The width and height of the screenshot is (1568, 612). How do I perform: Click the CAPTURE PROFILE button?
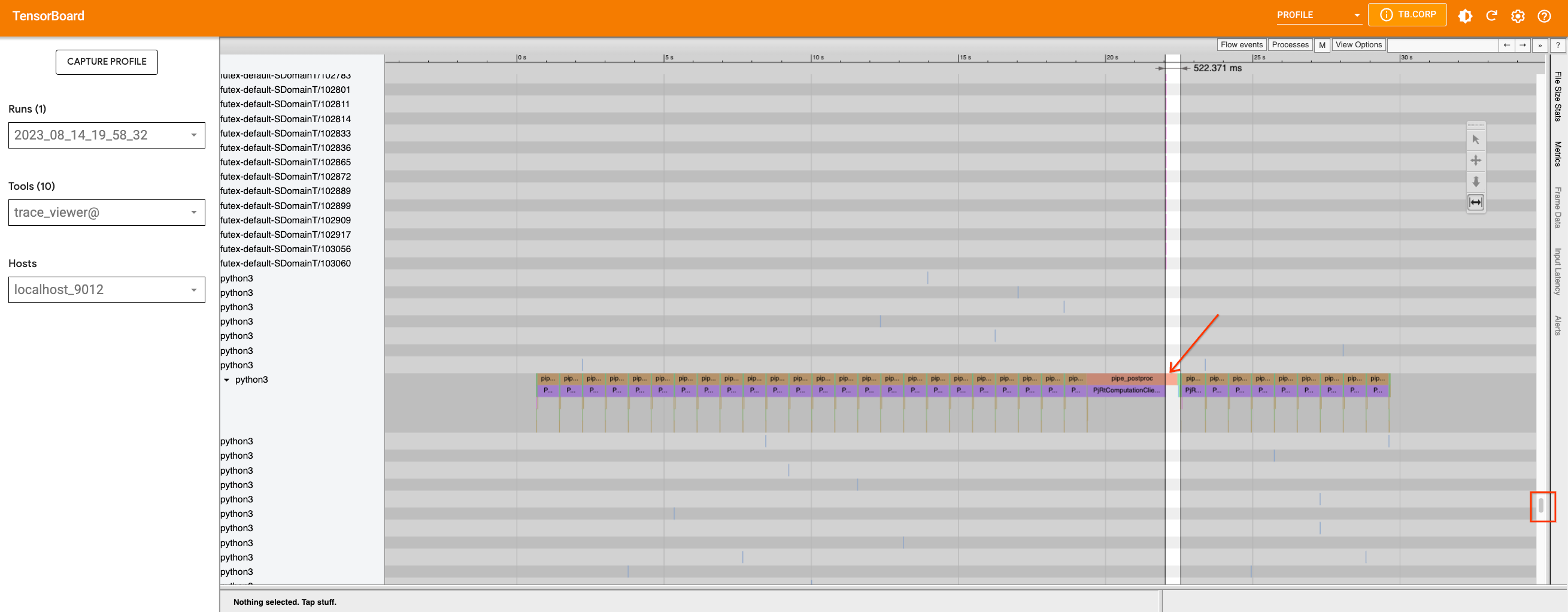(107, 62)
